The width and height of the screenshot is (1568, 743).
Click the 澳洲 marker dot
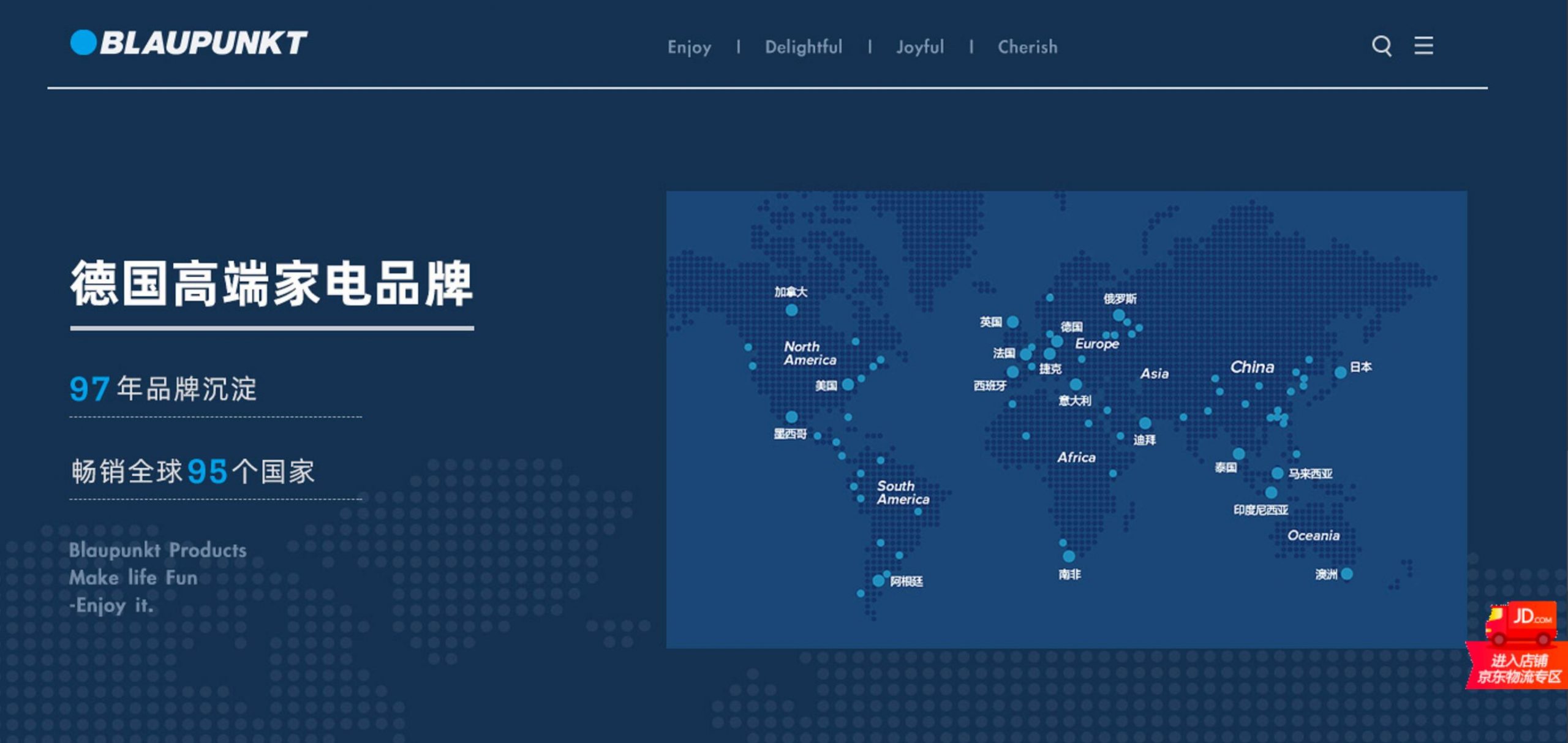pos(1347,574)
